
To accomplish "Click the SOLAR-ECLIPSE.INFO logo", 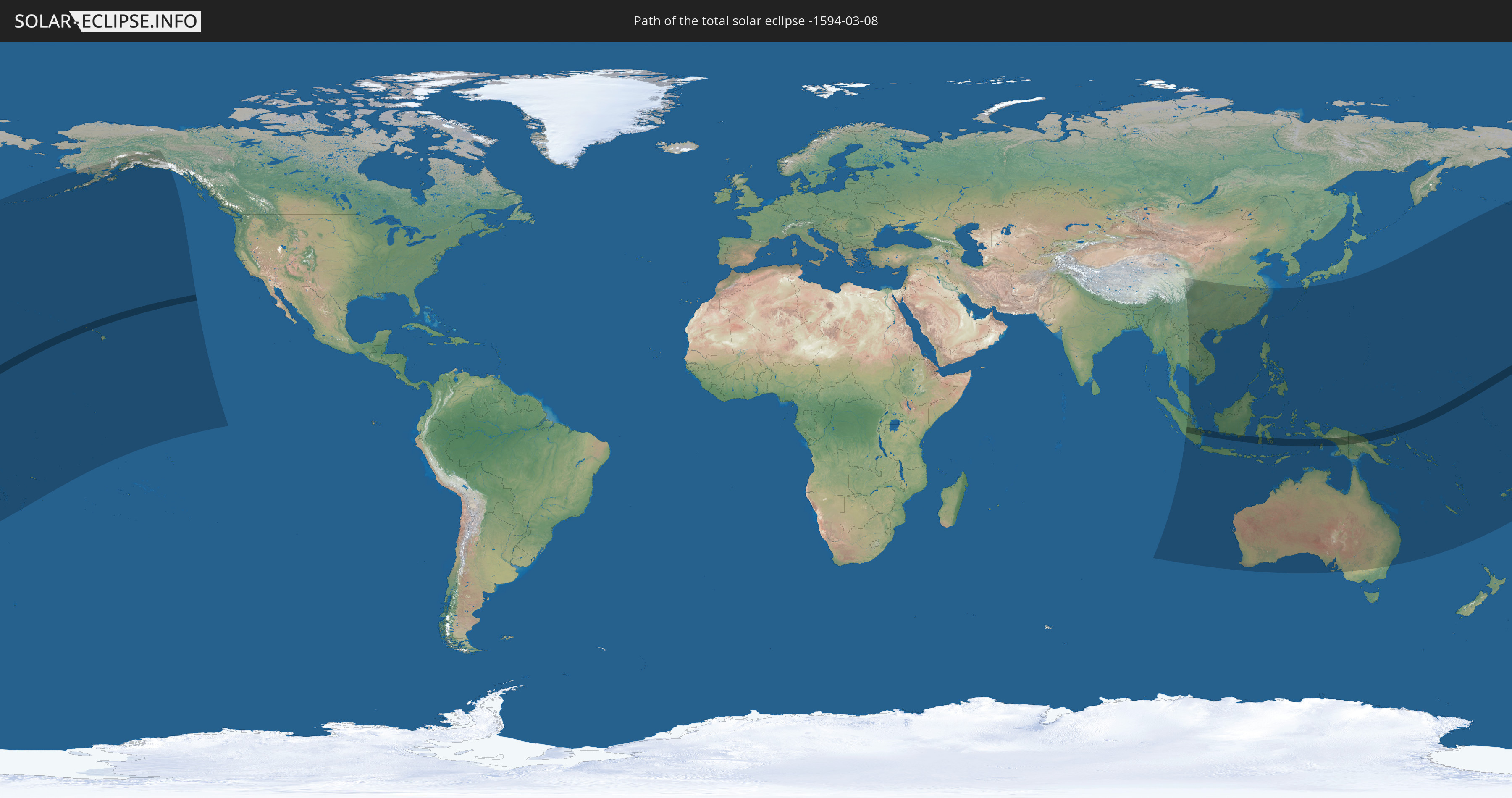I will [x=108, y=21].
